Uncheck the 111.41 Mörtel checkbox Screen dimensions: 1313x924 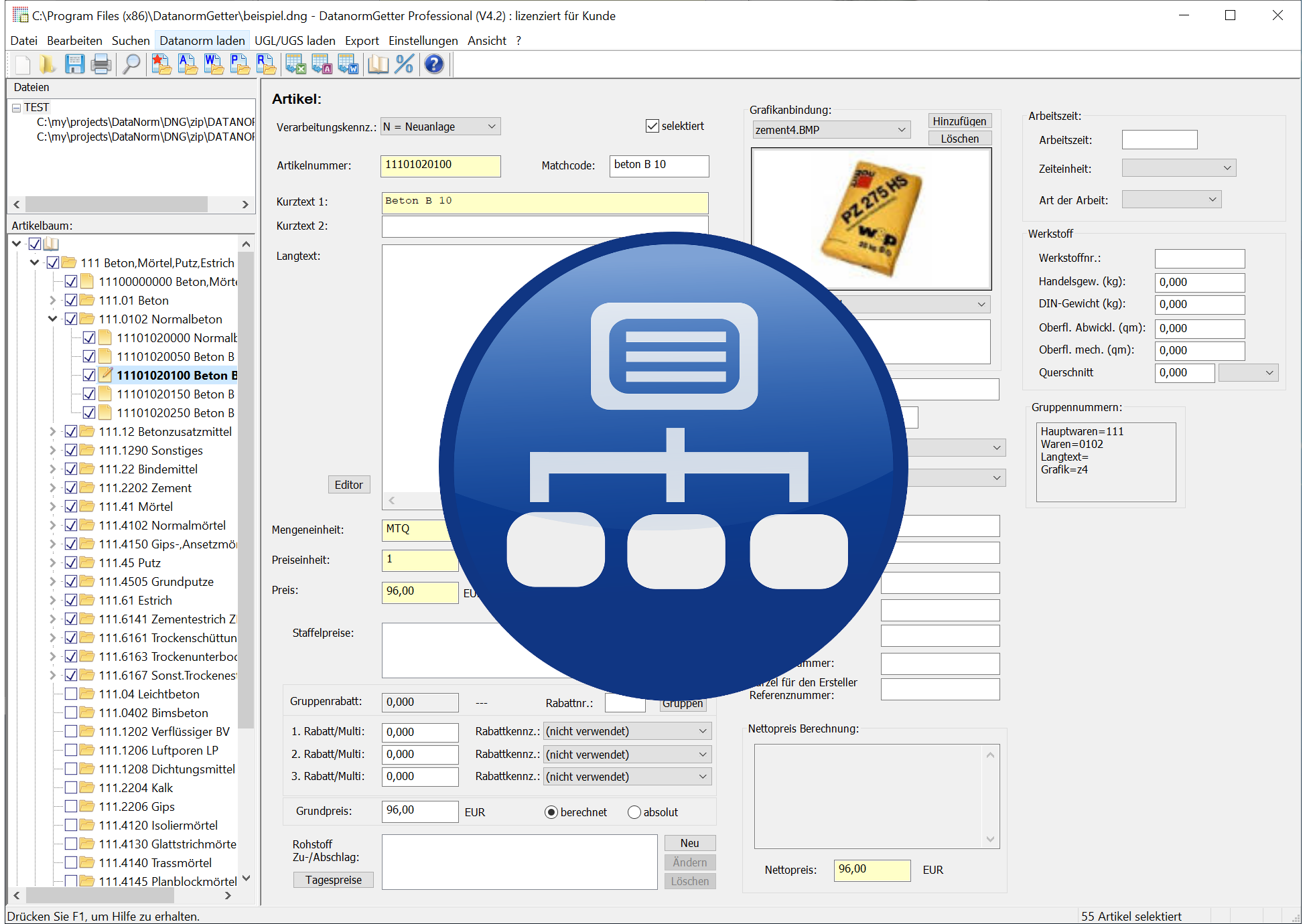point(71,506)
